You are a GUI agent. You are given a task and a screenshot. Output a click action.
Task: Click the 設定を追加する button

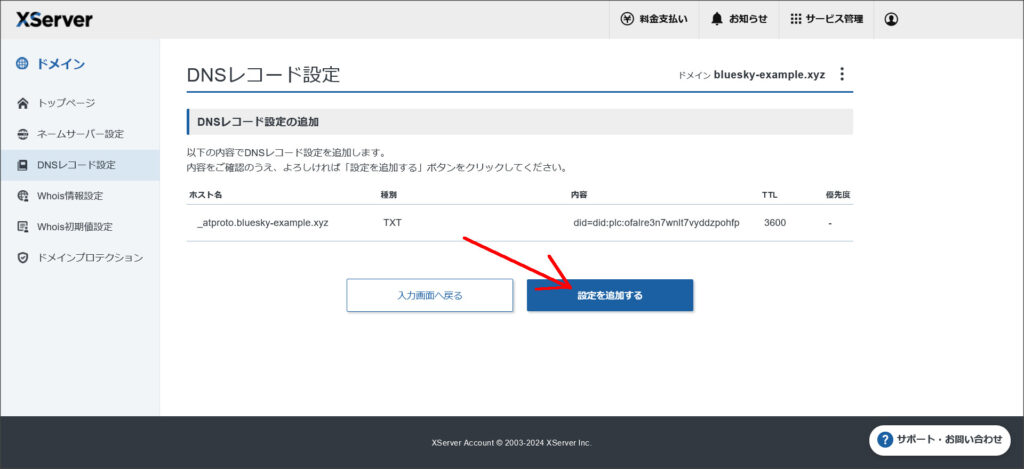tap(610, 295)
